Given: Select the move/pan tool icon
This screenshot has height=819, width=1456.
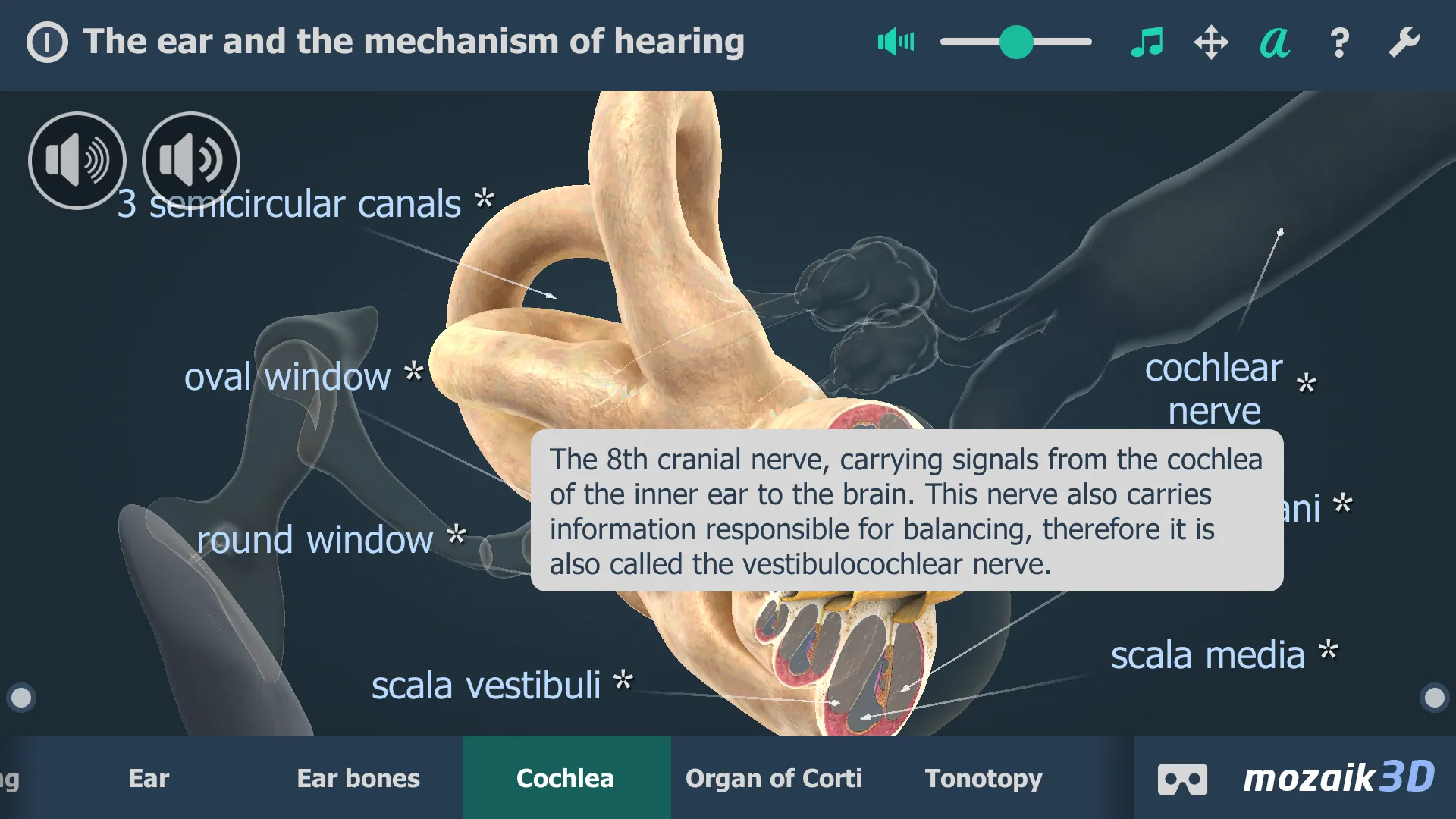Looking at the screenshot, I should click(1209, 40).
